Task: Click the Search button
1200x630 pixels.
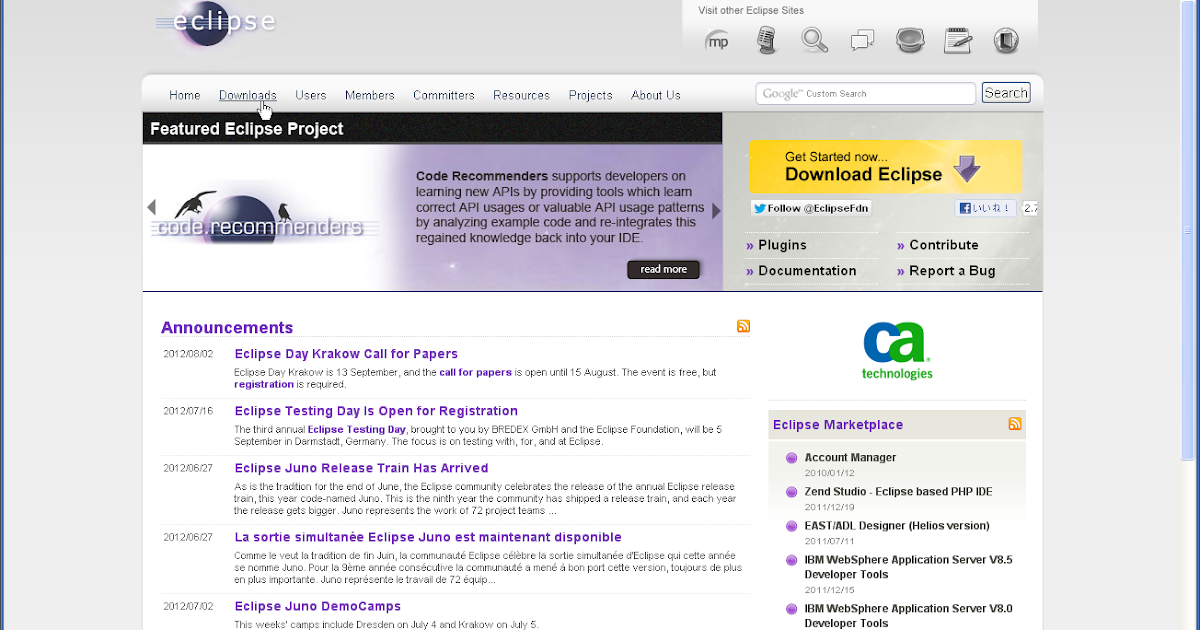Action: point(1006,93)
